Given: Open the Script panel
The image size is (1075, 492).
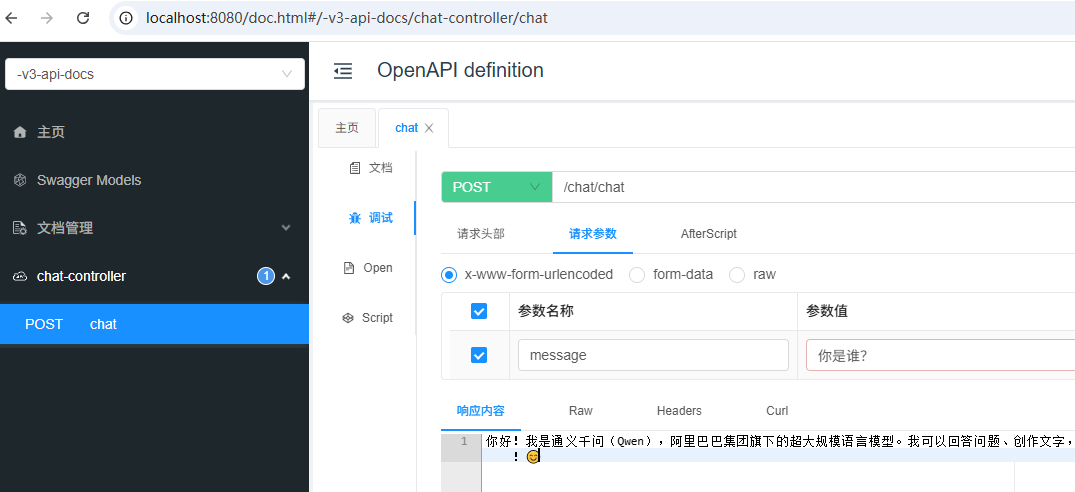Looking at the screenshot, I should [368, 318].
